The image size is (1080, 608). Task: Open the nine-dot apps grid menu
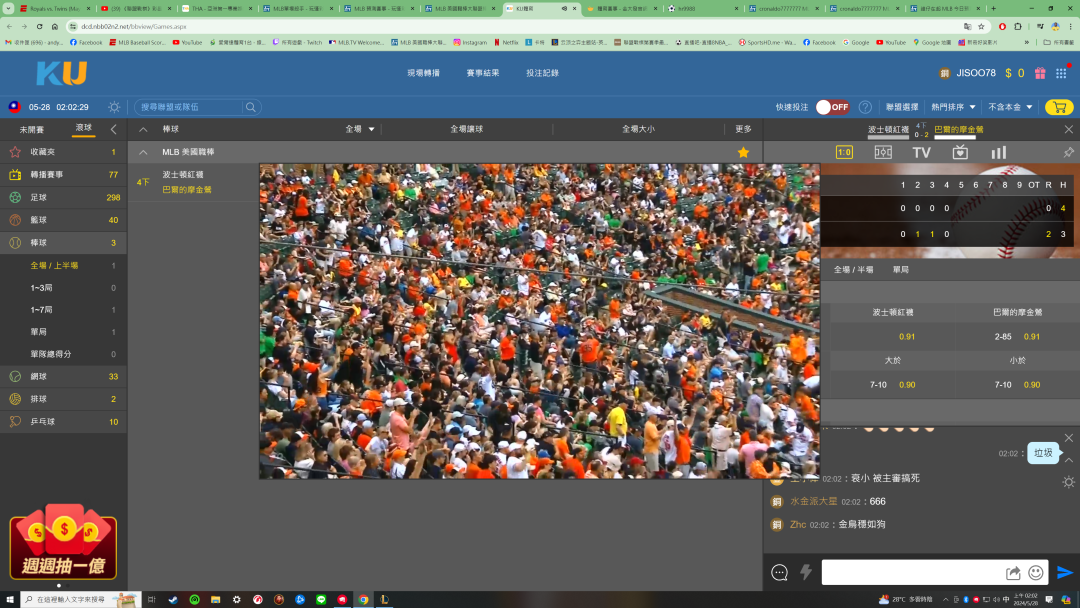[1061, 73]
